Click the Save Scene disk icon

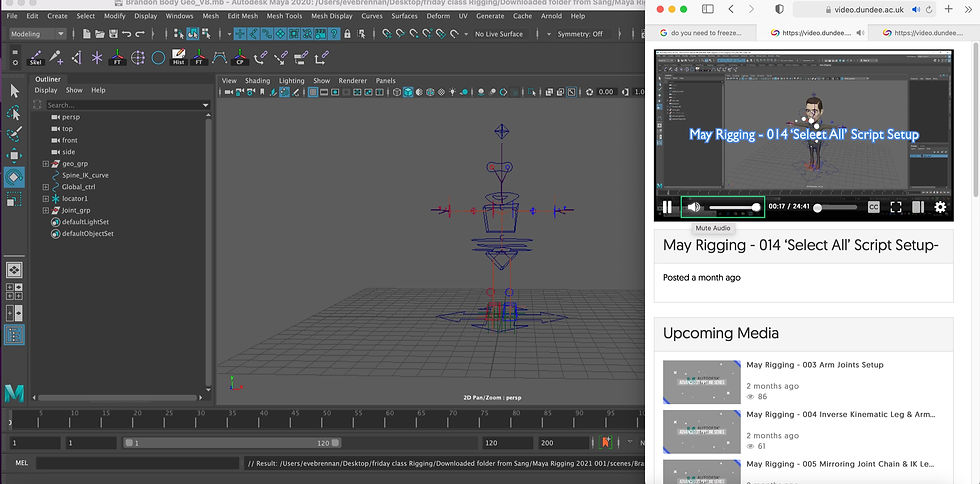pos(113,34)
